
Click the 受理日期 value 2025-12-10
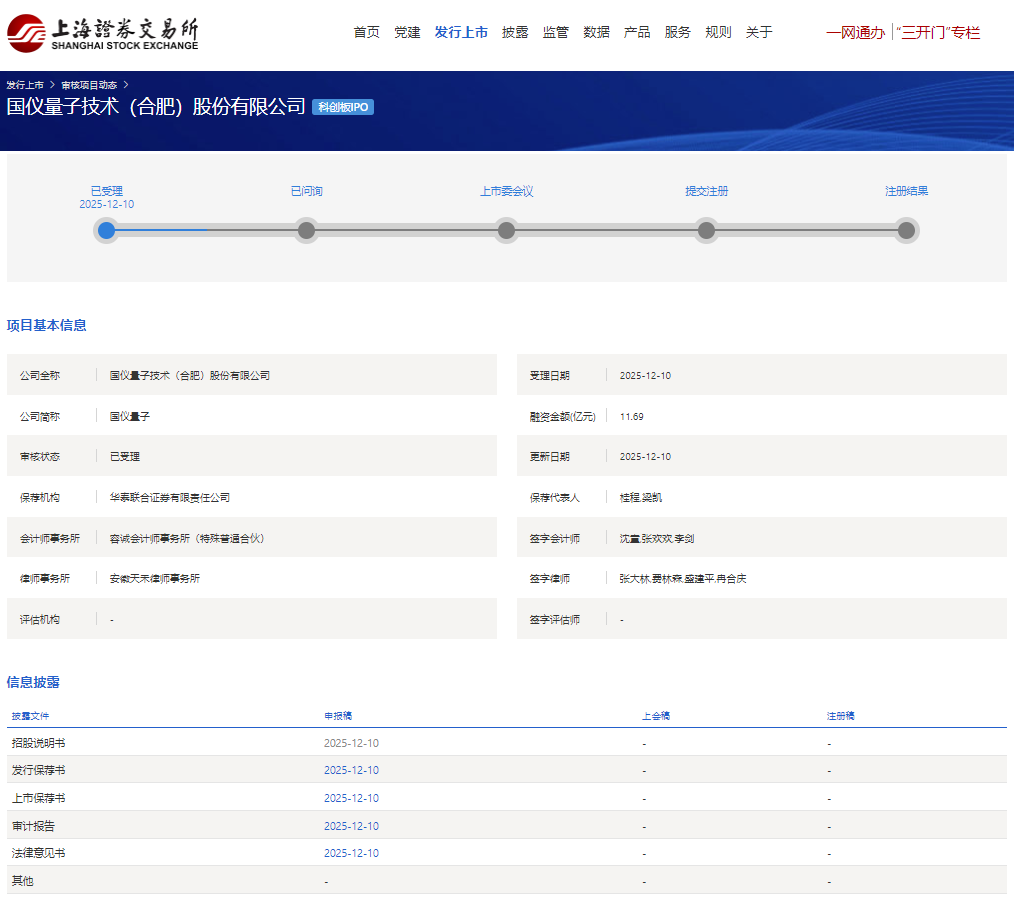point(645,376)
